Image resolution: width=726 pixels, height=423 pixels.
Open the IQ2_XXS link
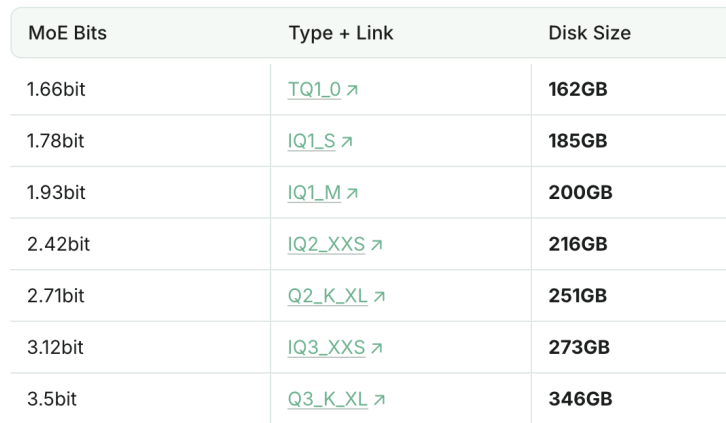327,245
